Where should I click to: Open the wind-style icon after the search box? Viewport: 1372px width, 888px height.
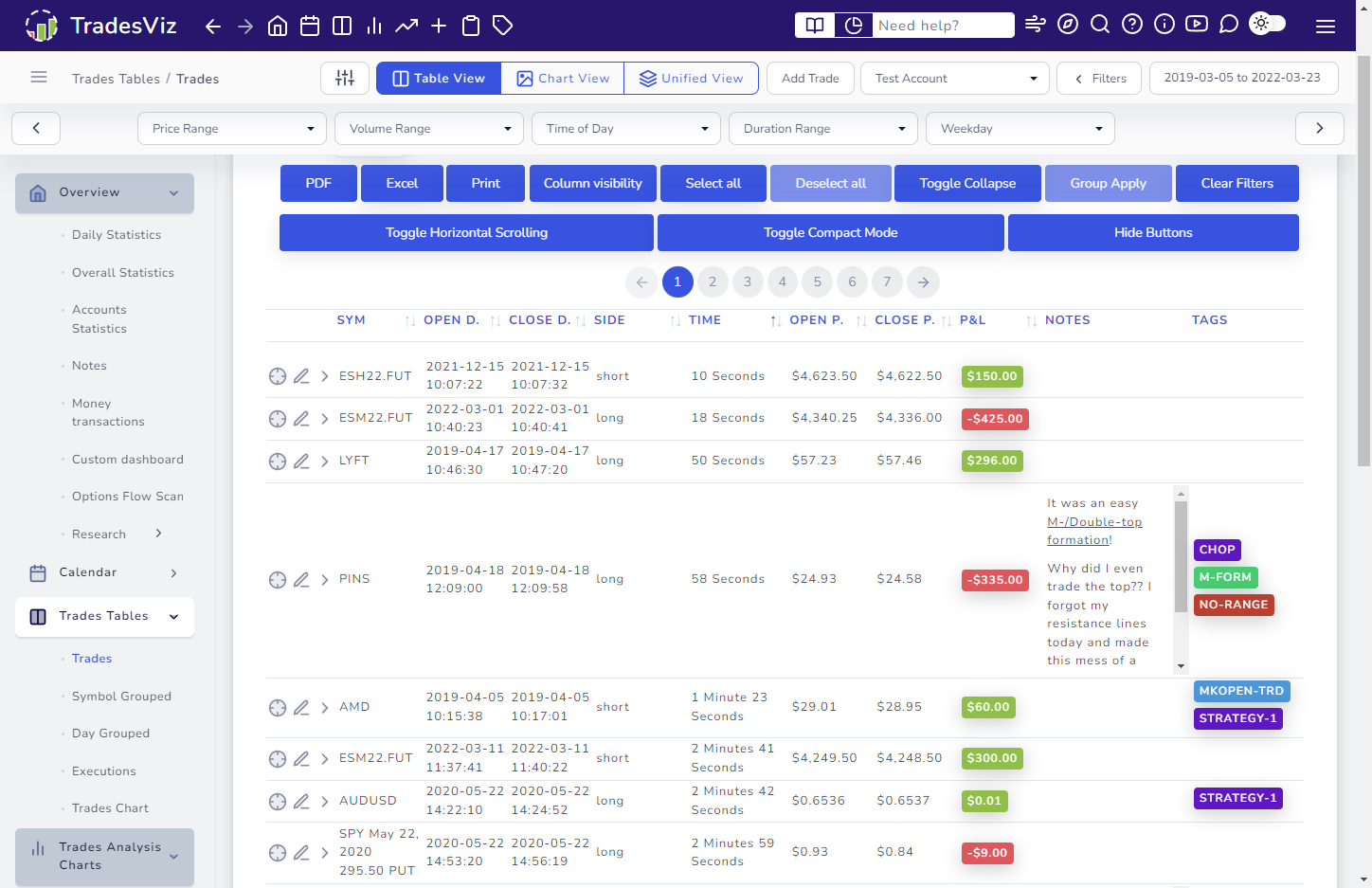click(x=1036, y=24)
